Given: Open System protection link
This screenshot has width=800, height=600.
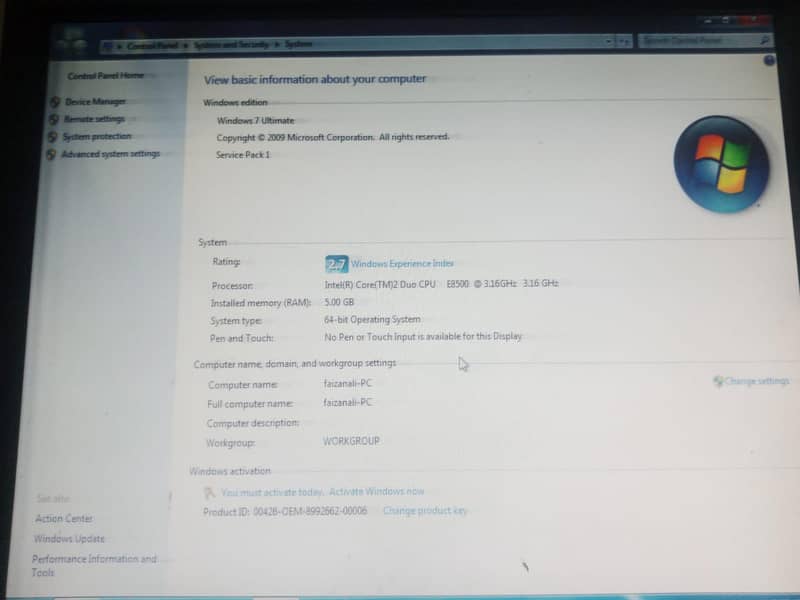Looking at the screenshot, I should pos(97,136).
